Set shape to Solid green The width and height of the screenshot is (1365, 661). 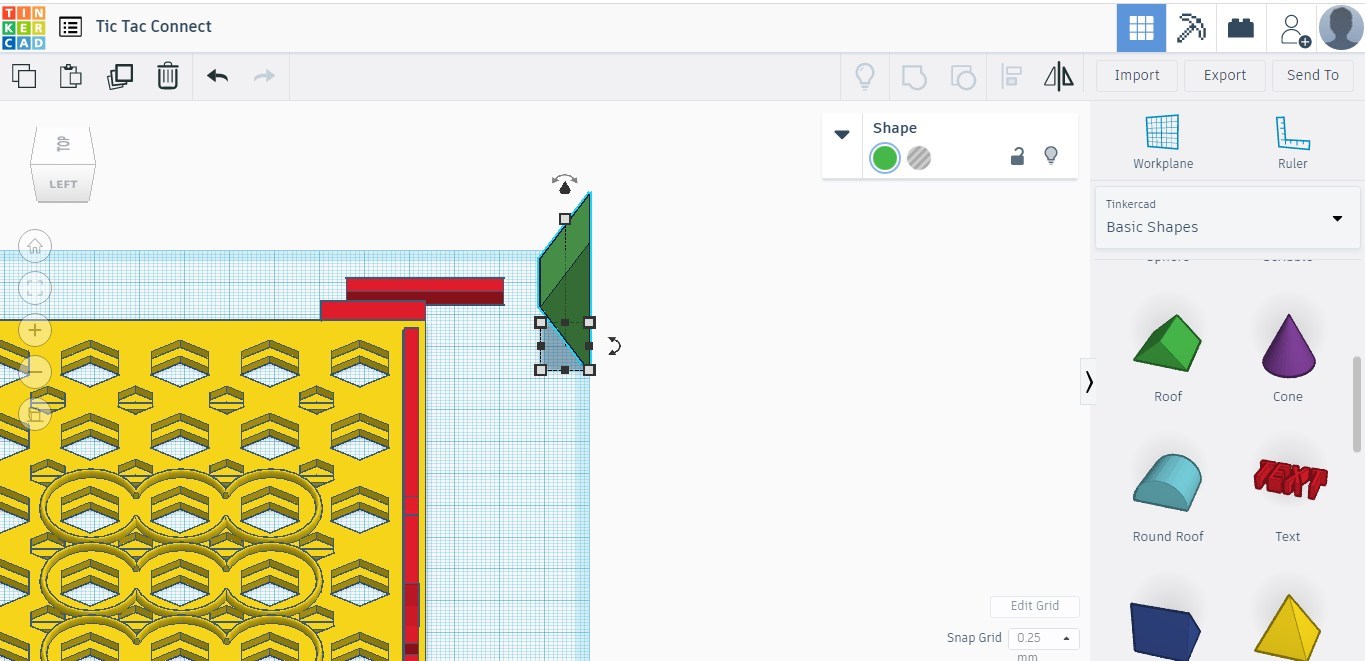pos(884,158)
